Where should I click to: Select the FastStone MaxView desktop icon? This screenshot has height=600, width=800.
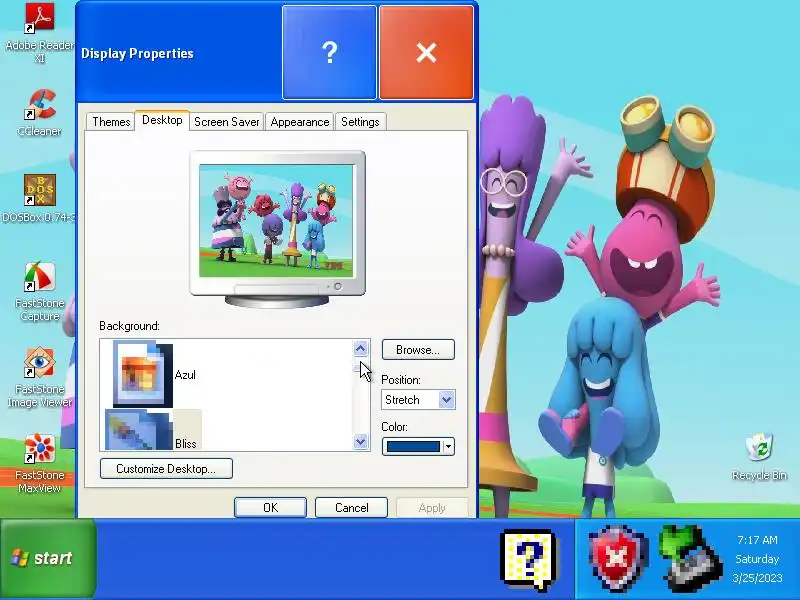[x=39, y=463]
